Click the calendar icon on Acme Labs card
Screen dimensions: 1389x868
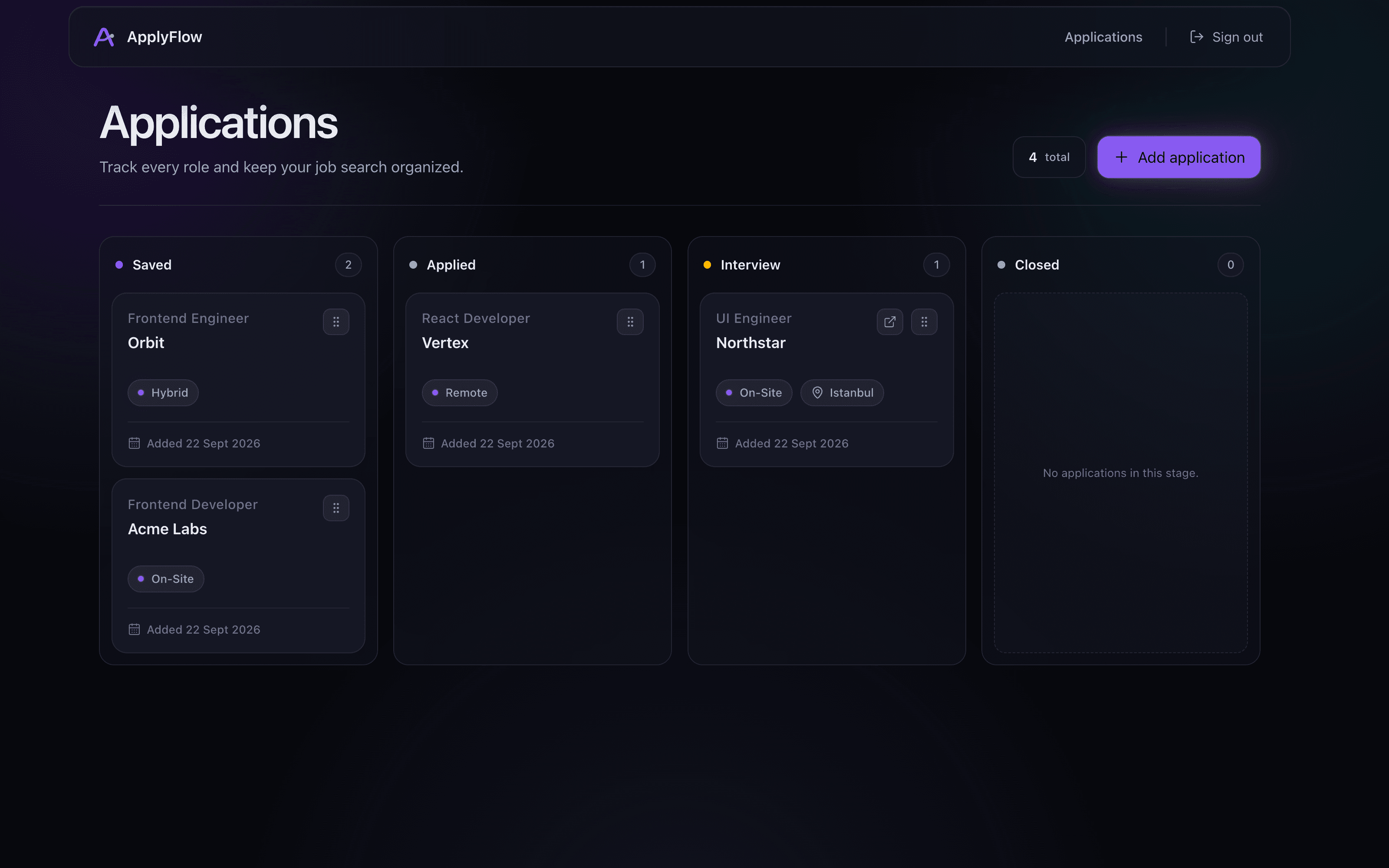tap(134, 628)
